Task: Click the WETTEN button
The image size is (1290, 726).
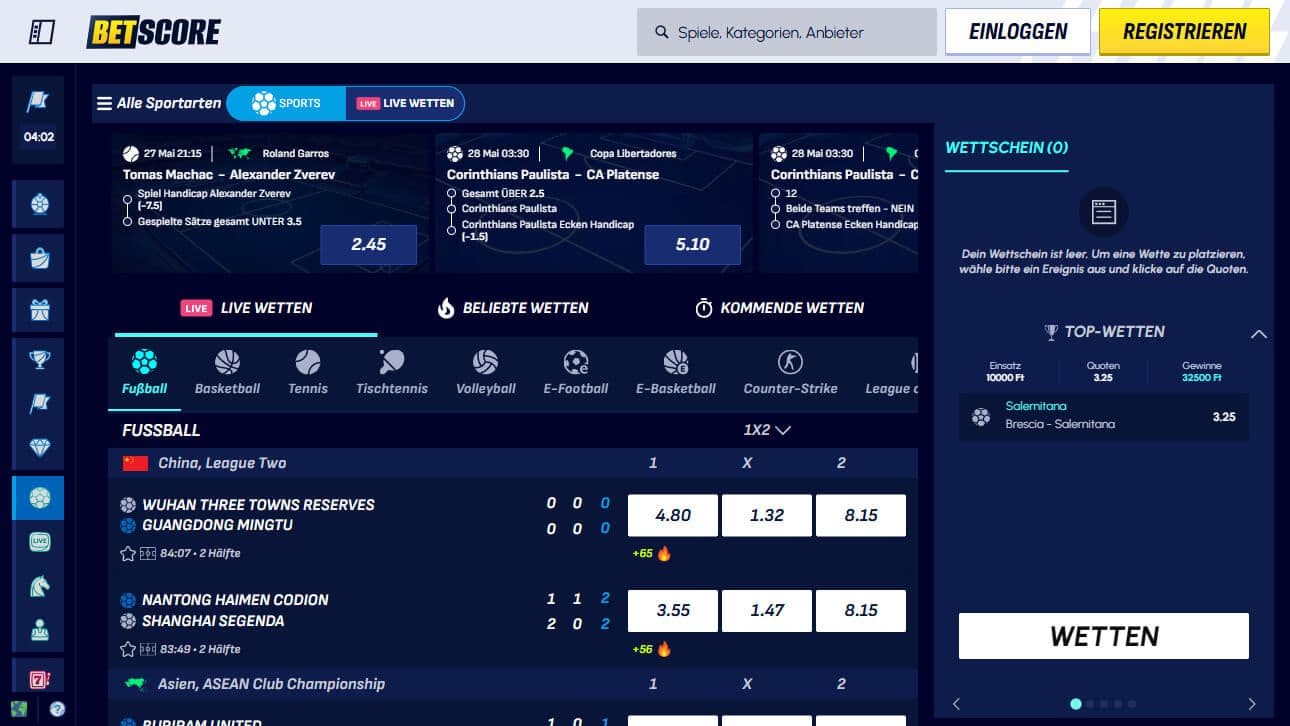Action: pyautogui.click(x=1104, y=636)
